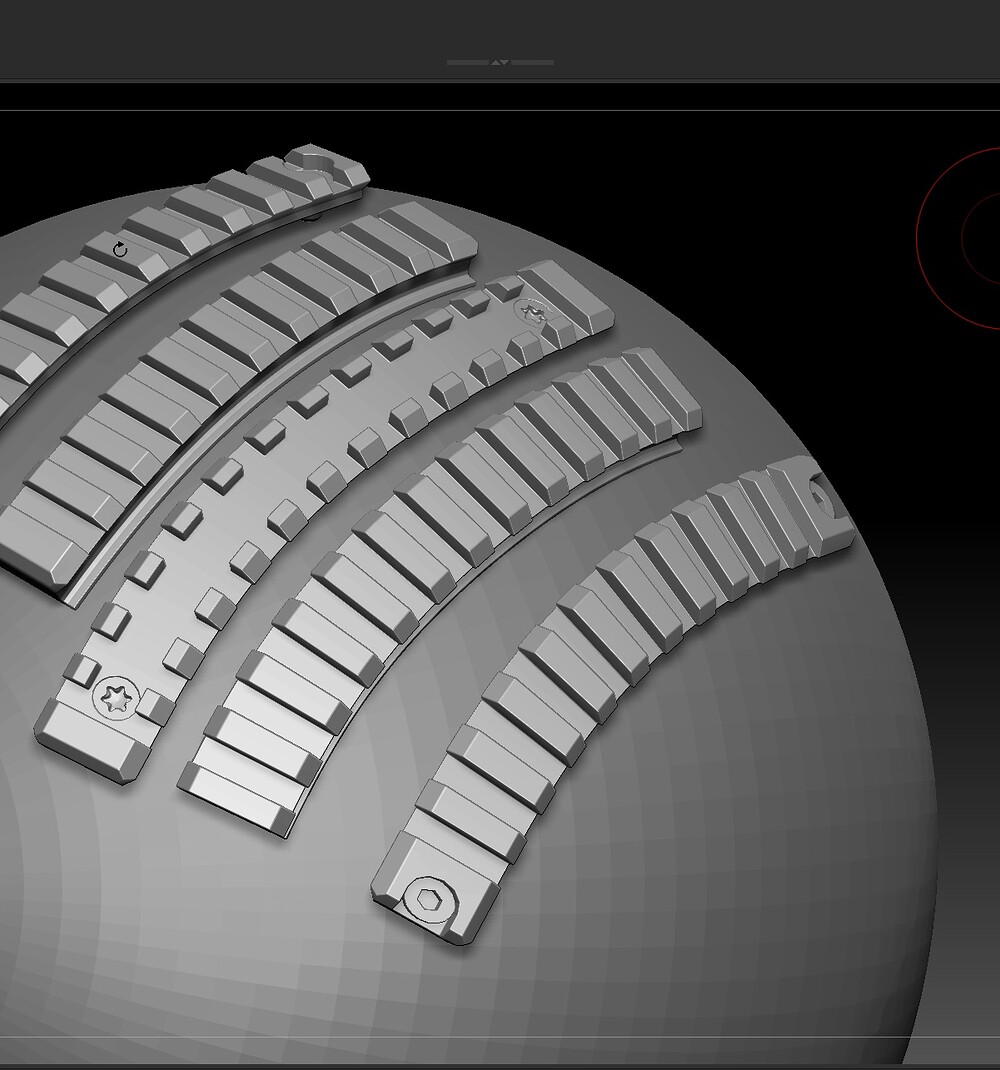
Task: Toggle the top shelf divider arrows
Action: pyautogui.click(x=500, y=62)
